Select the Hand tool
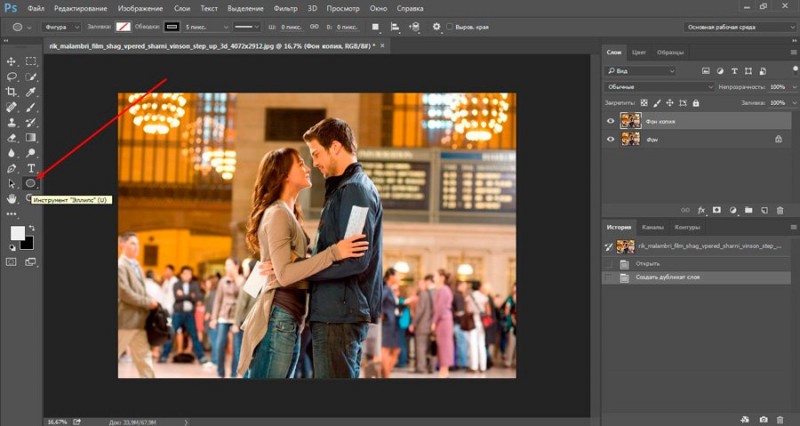 pos(11,199)
